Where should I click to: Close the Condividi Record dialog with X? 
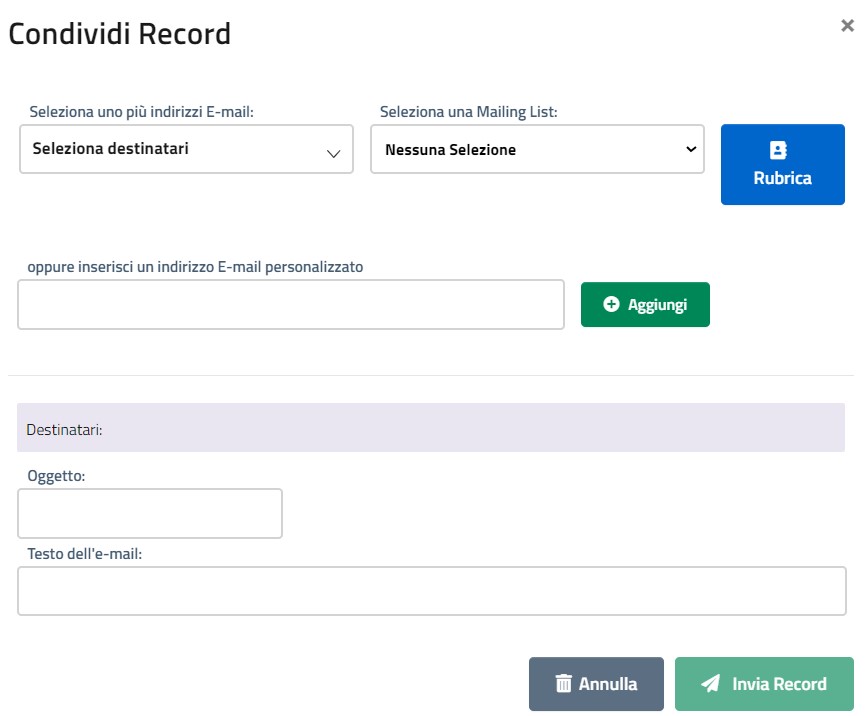coord(847,26)
